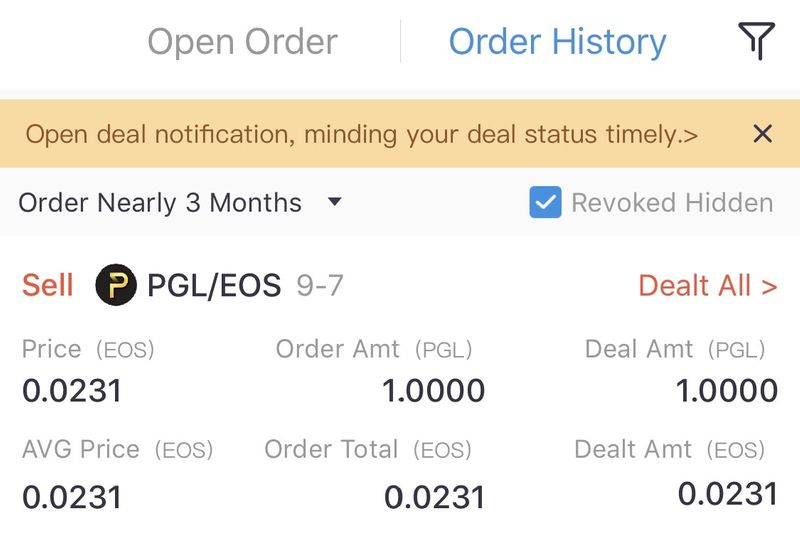800x543 pixels.
Task: Click the Order Nearly 3 Months text
Action: 160,203
